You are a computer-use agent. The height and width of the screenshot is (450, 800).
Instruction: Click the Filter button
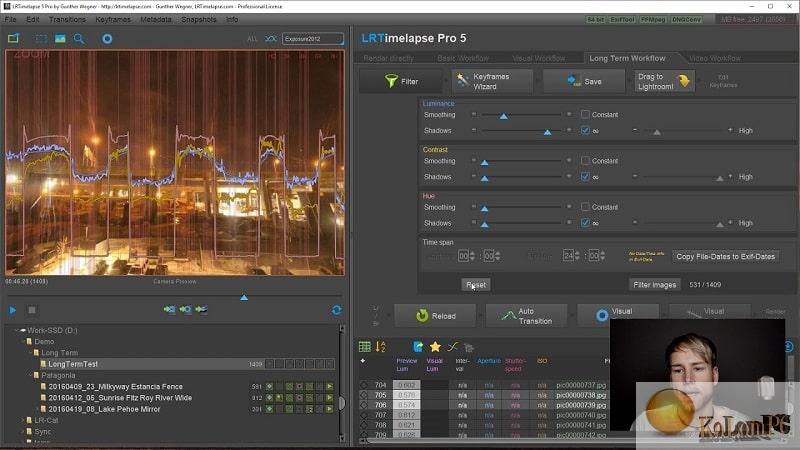coord(401,81)
